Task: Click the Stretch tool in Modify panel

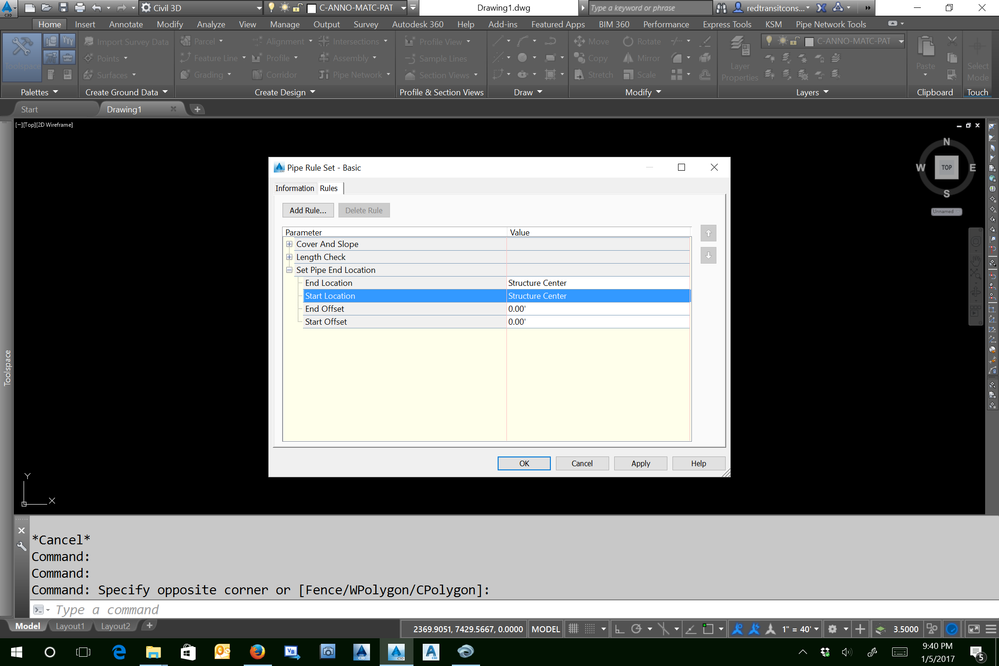Action: coord(593,75)
